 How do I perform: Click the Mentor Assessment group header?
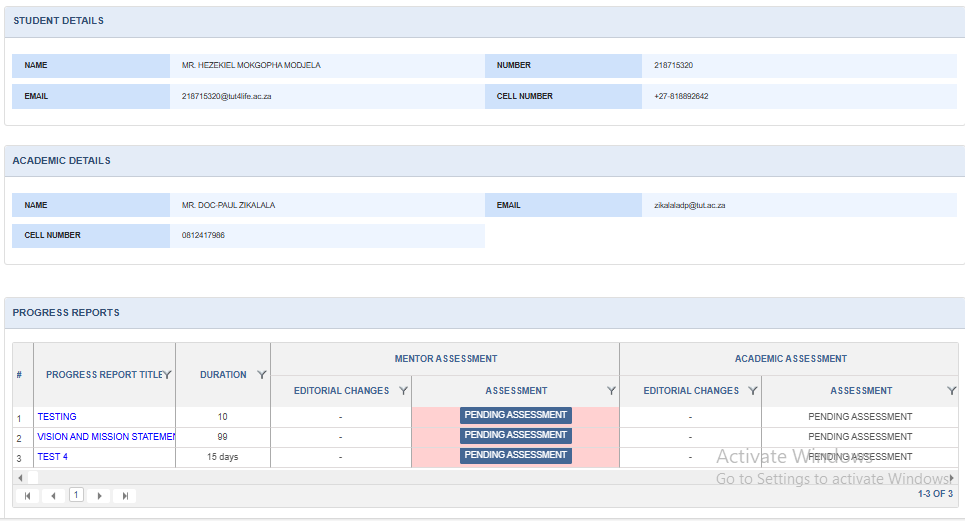click(x=446, y=359)
